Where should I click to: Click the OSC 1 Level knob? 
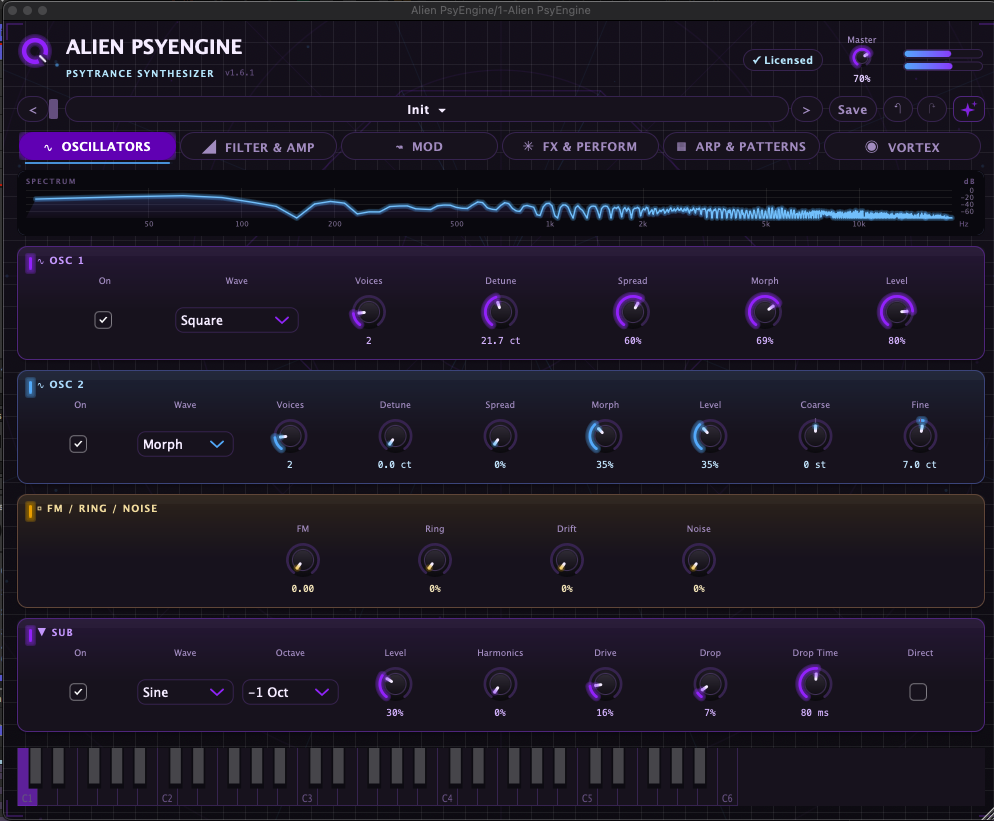pos(896,312)
